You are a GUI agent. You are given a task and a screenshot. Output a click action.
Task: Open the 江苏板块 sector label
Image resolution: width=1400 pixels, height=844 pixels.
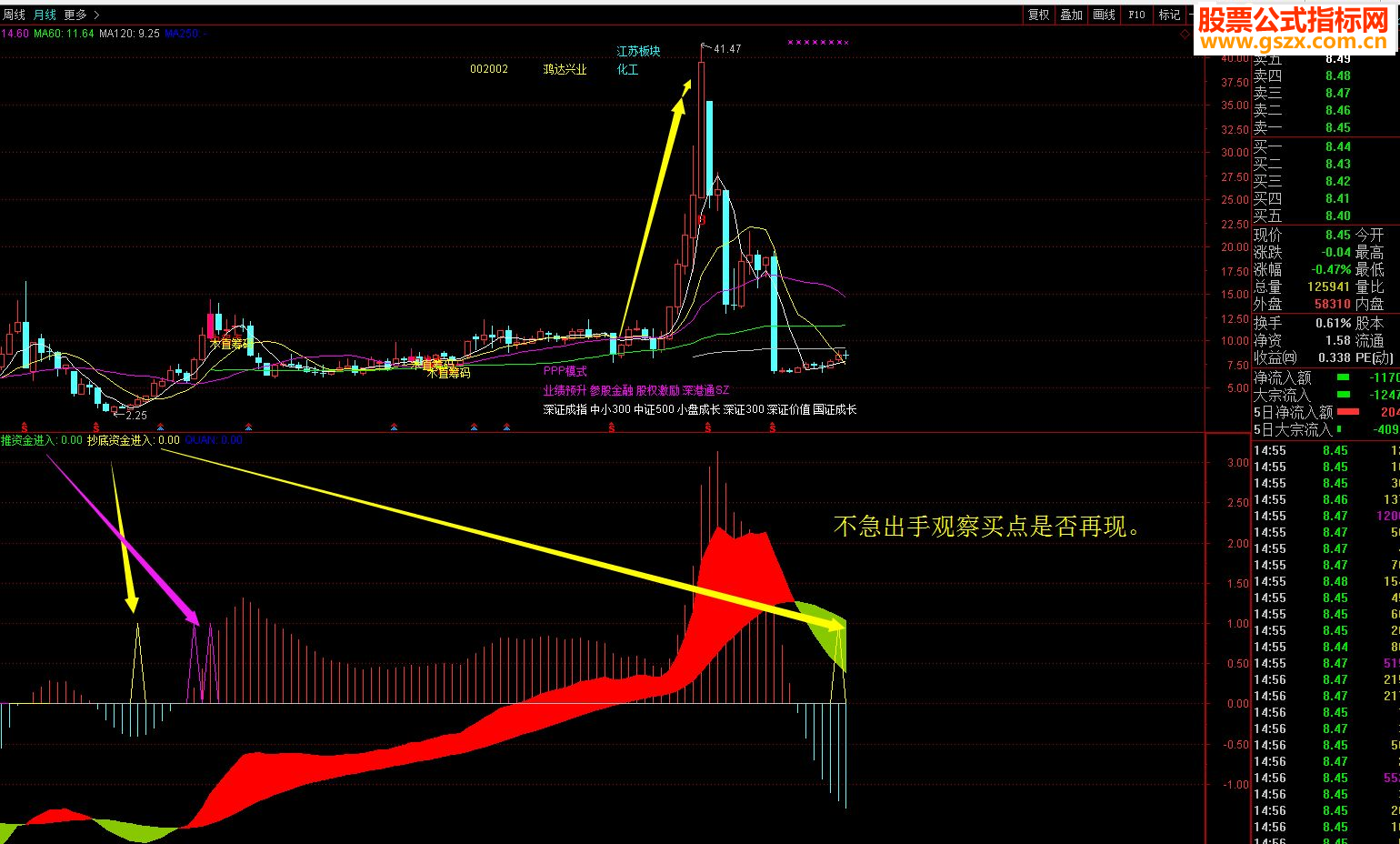638,51
